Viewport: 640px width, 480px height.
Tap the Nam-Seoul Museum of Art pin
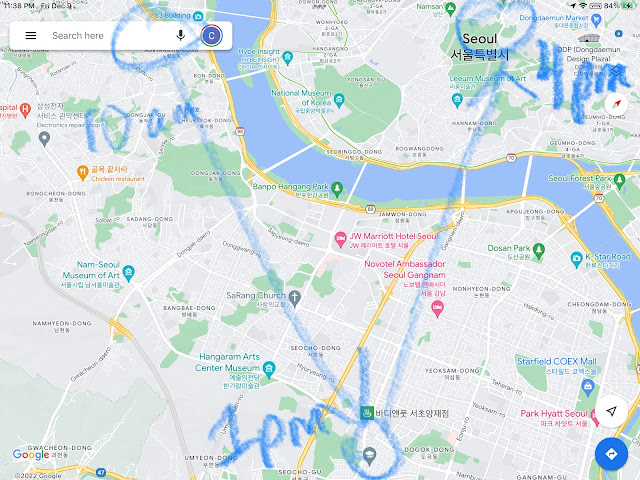[x=129, y=272]
